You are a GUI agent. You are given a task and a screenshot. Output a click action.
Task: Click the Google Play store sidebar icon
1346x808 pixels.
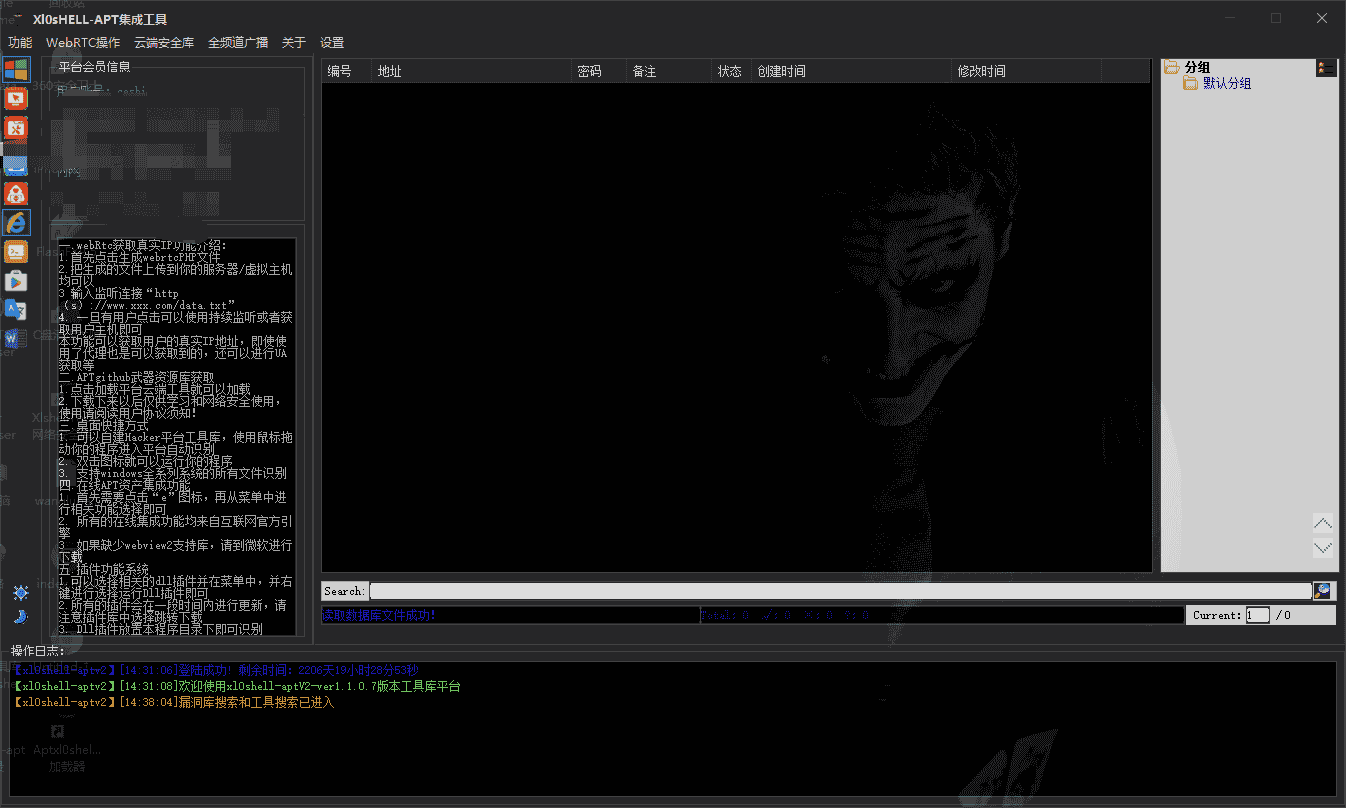coord(16,281)
